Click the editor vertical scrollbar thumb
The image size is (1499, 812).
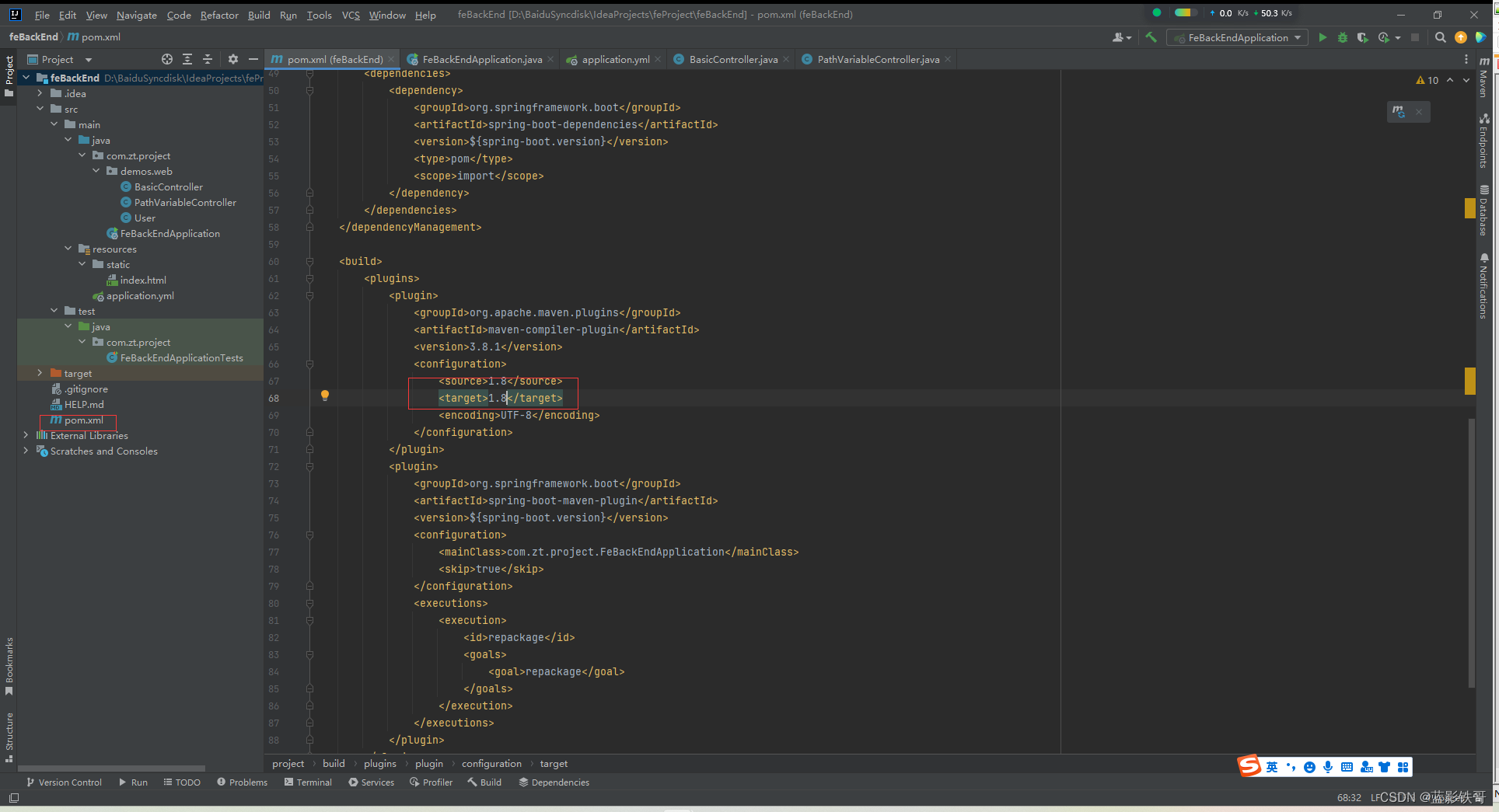point(1472,553)
